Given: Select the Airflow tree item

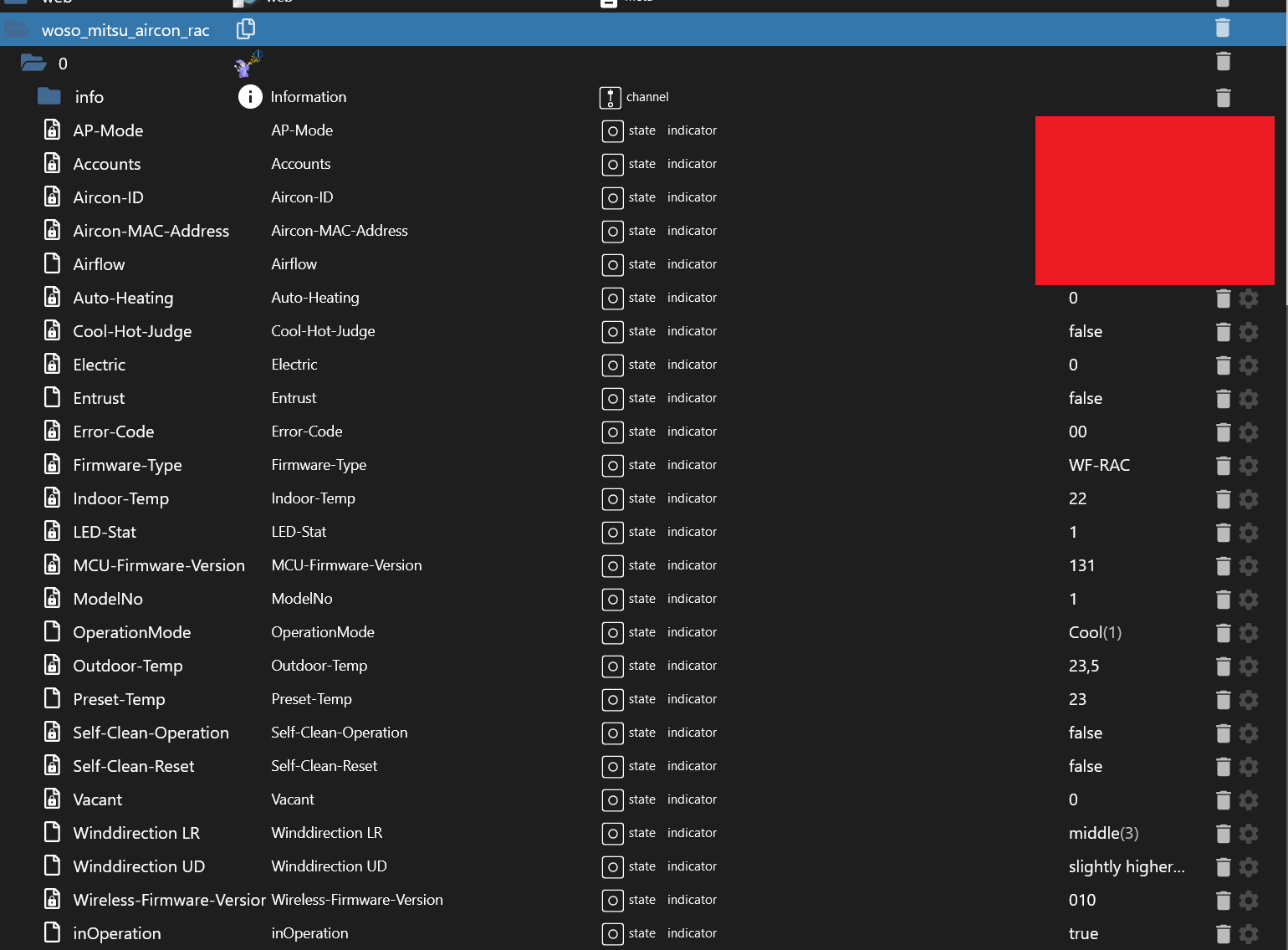Looking at the screenshot, I should (99, 265).
